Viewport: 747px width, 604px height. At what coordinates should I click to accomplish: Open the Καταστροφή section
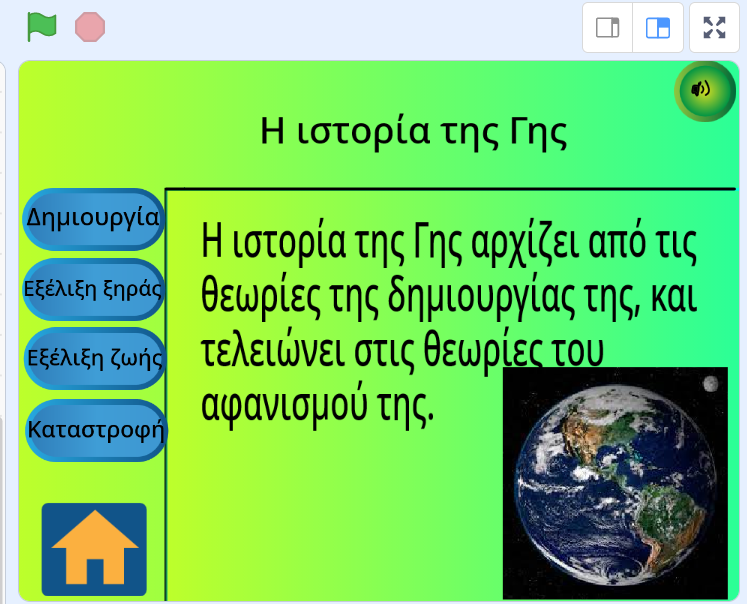click(96, 430)
